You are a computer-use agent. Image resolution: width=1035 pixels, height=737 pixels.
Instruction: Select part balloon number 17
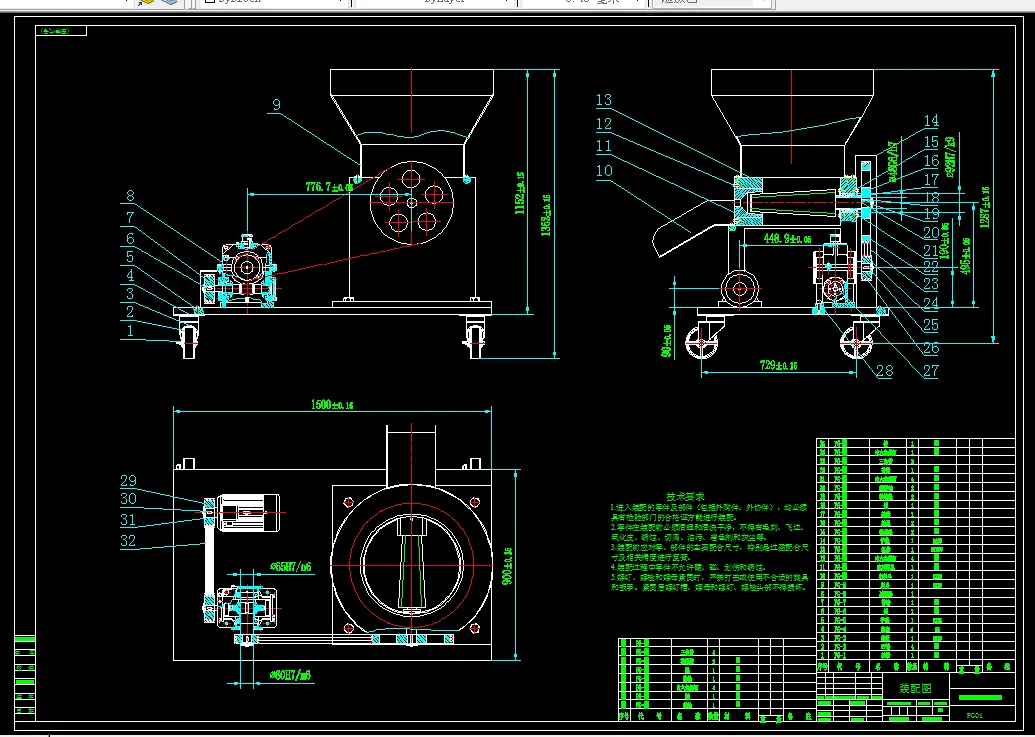point(931,179)
